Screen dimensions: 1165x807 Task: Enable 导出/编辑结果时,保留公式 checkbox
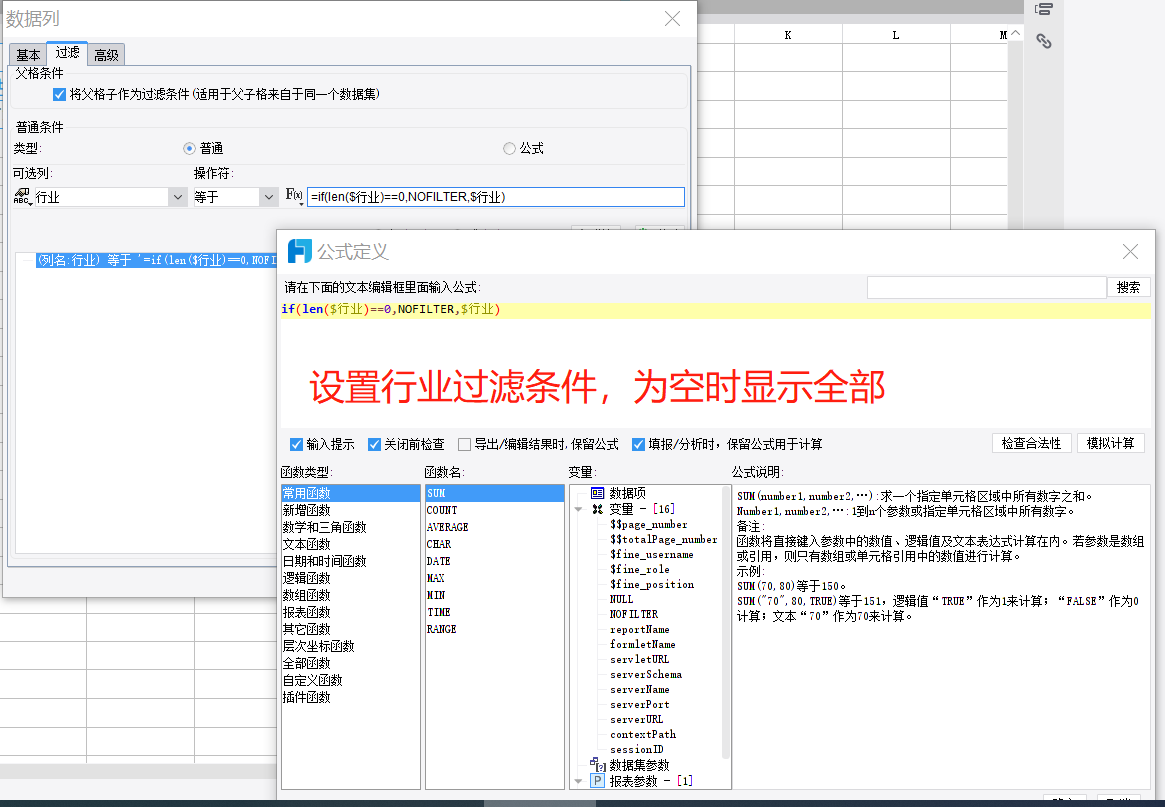464,444
